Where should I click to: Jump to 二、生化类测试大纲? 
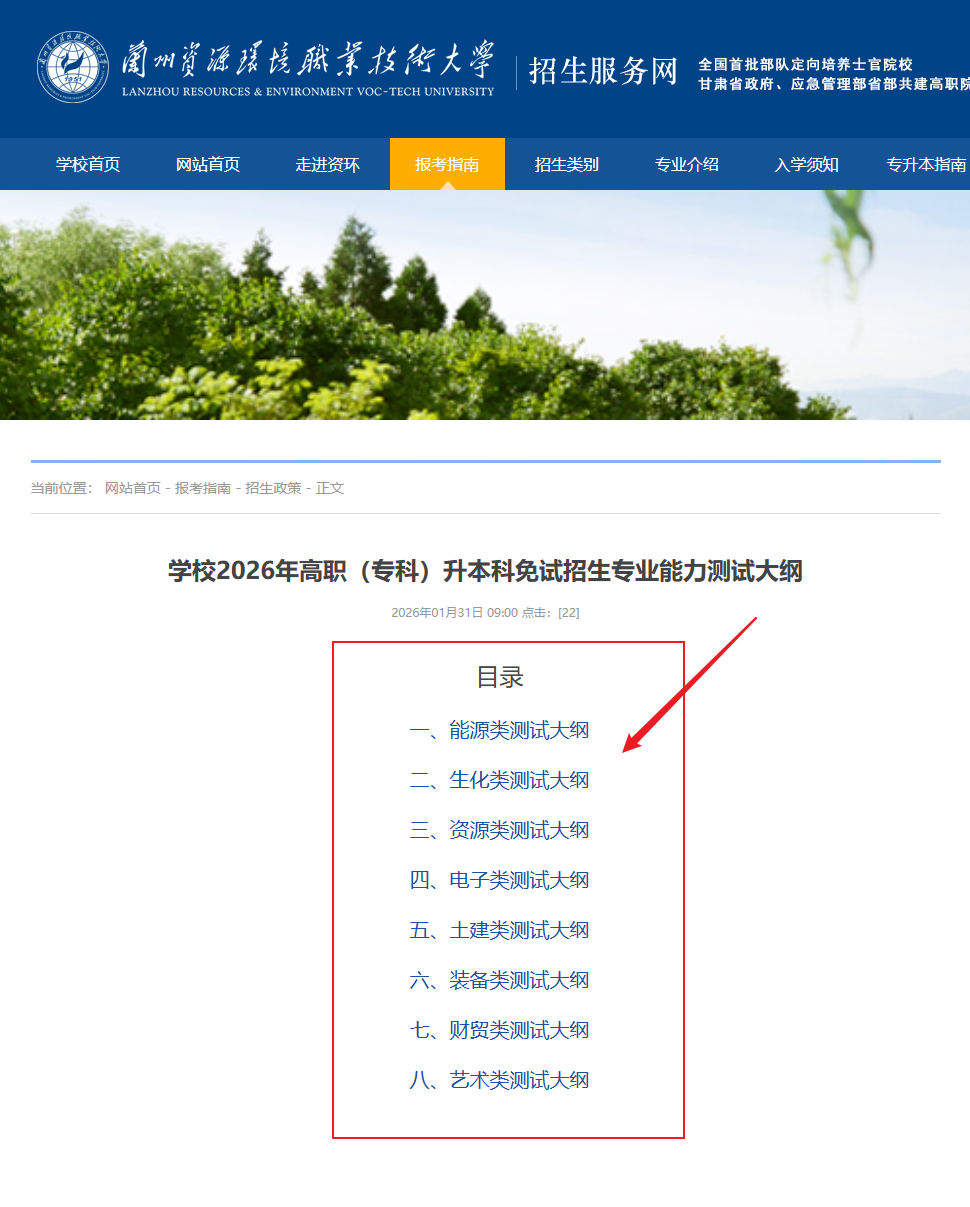[500, 780]
